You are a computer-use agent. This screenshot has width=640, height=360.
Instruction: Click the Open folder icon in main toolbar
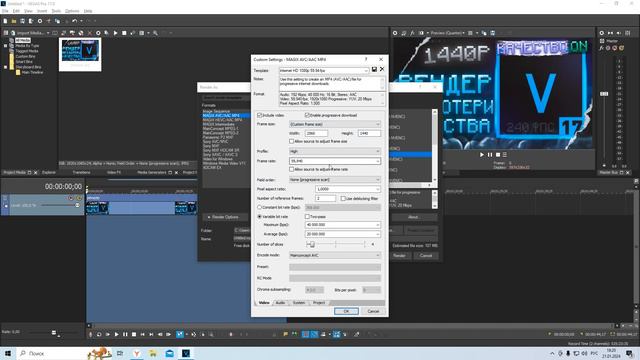point(14,21)
